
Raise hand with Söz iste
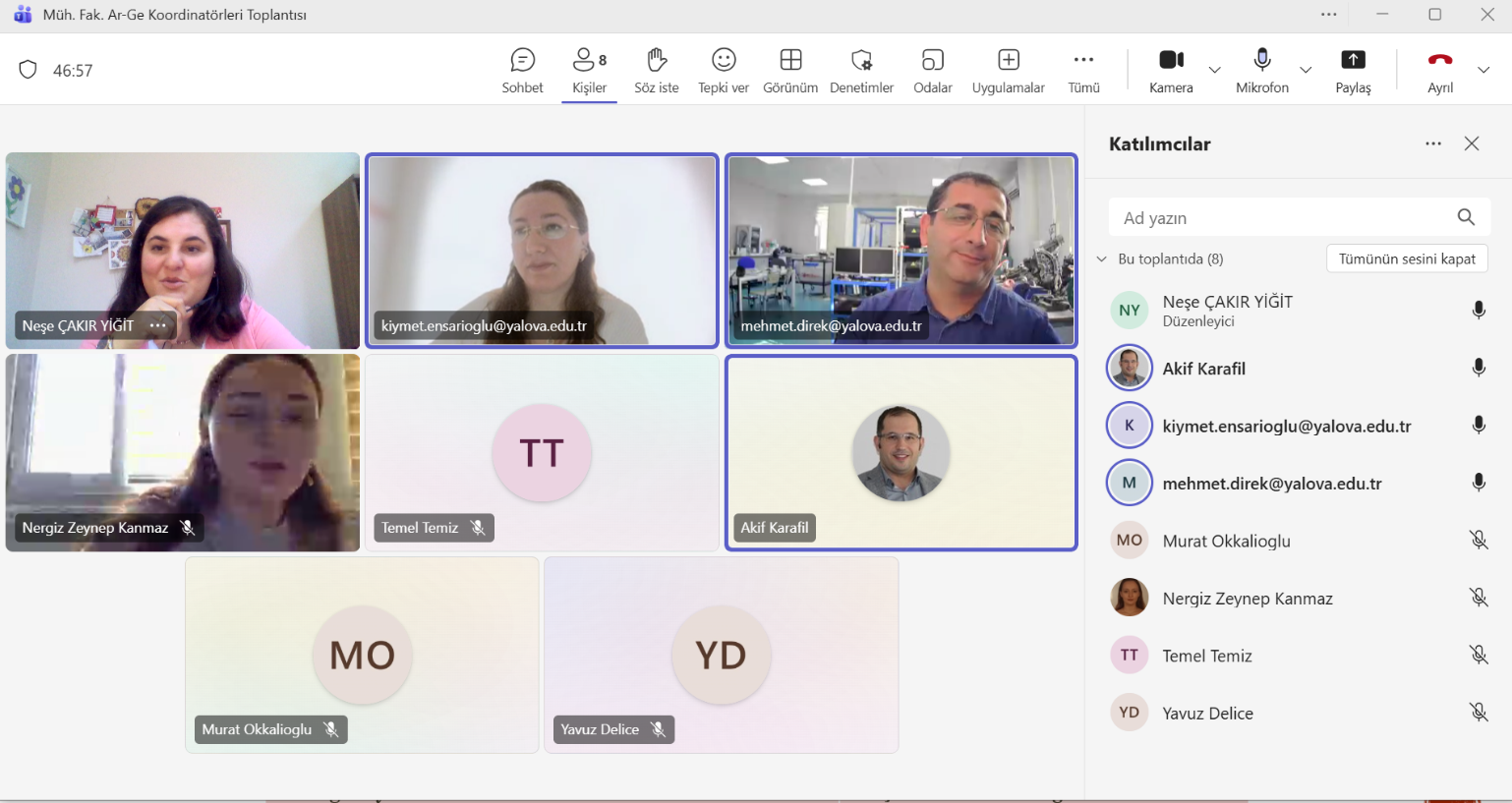coord(656,71)
